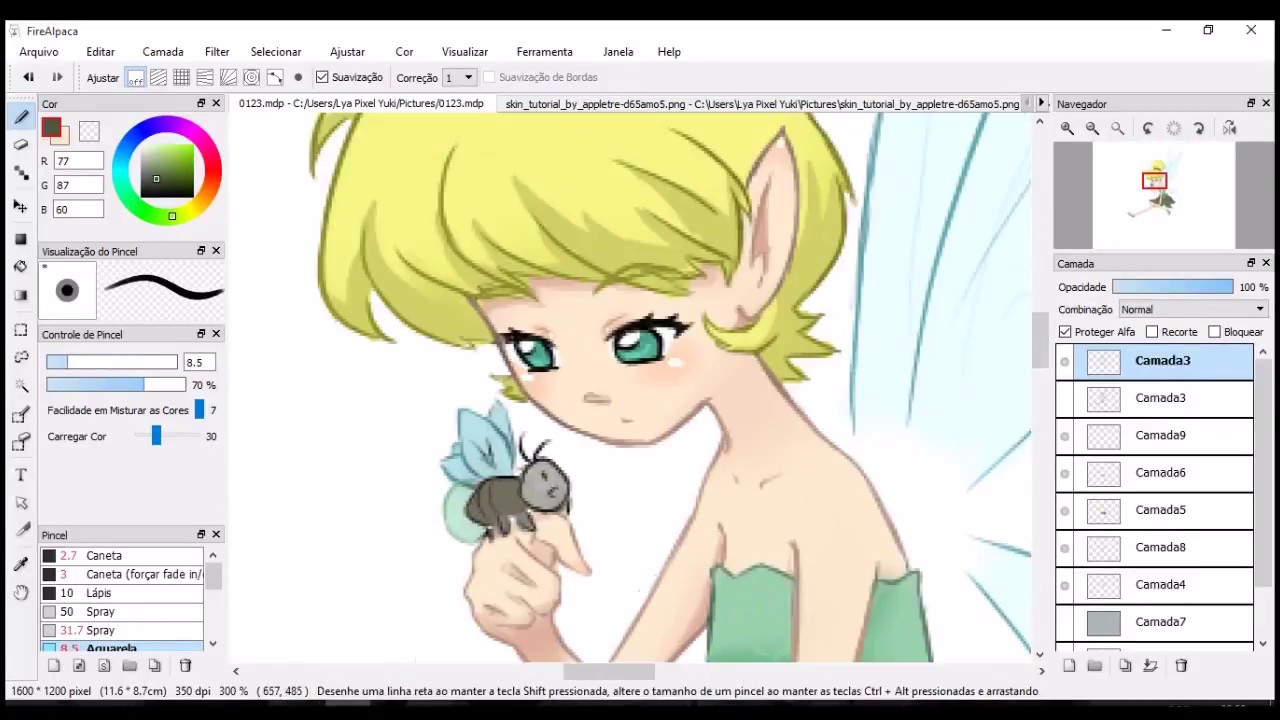Select the Text tool
Viewport: 1280px width, 720px height.
tap(21, 475)
